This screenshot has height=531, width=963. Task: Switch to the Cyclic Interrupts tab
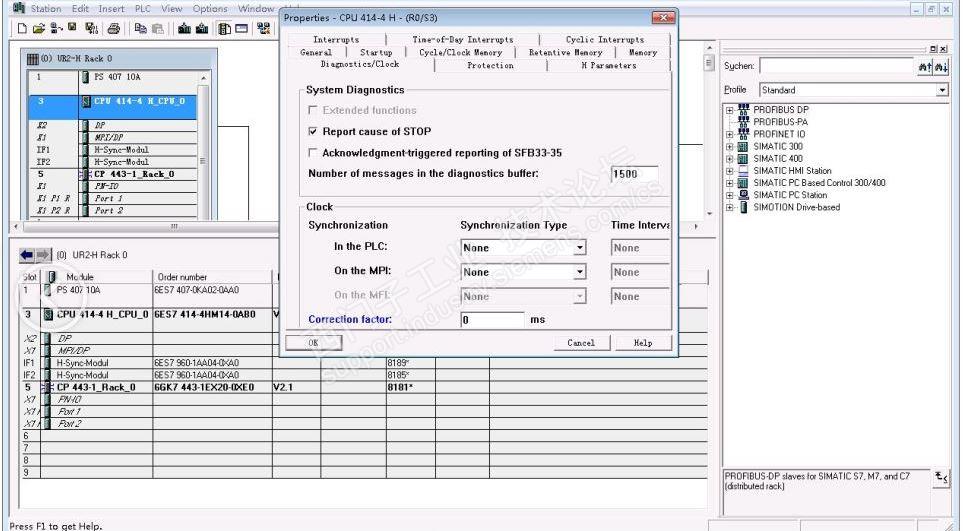[605, 39]
